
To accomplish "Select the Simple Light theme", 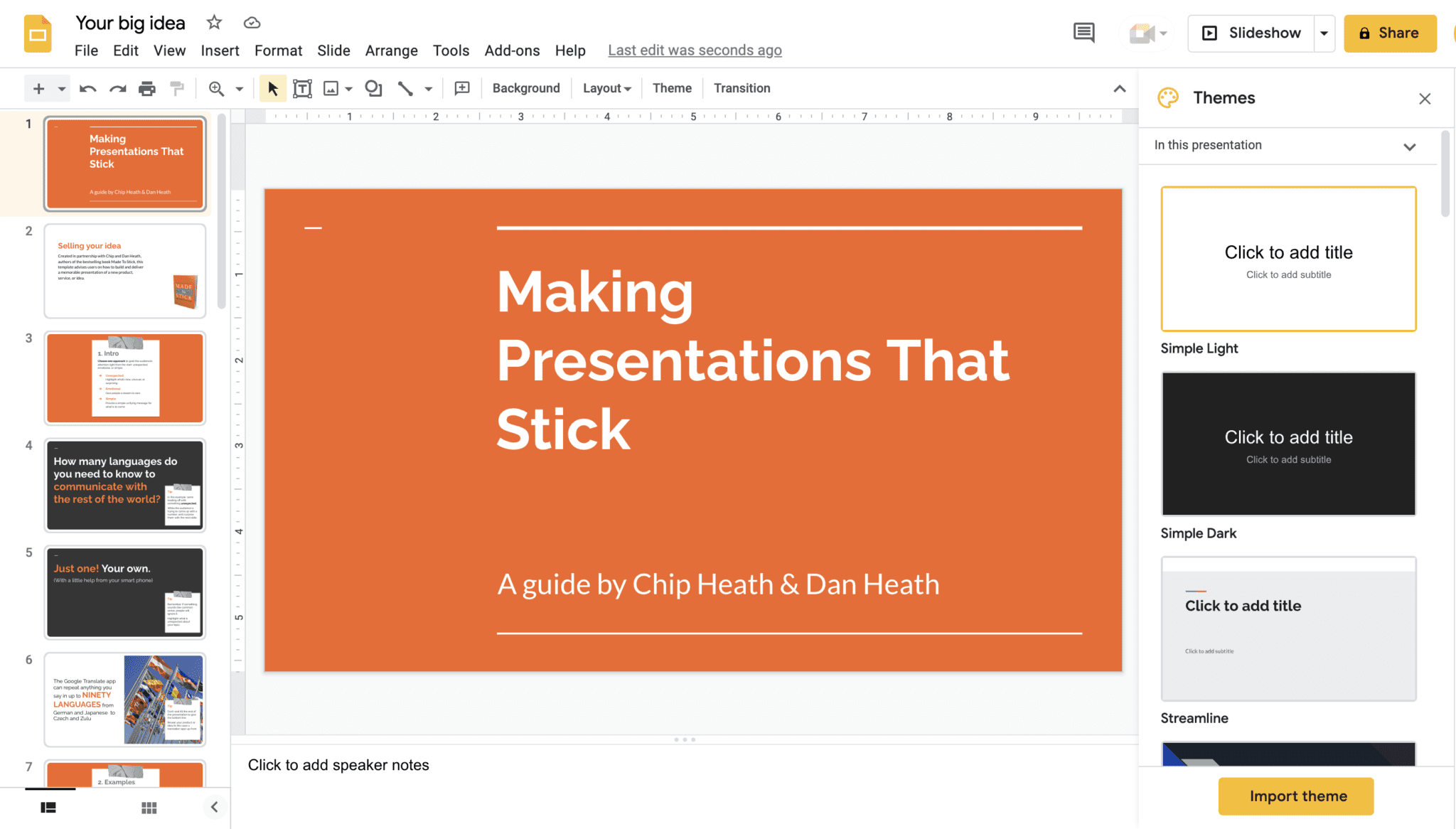I will [x=1288, y=259].
